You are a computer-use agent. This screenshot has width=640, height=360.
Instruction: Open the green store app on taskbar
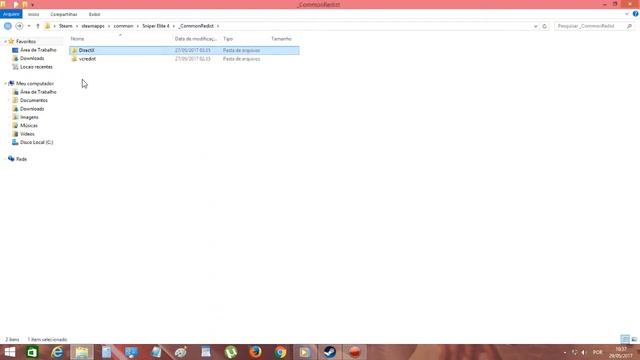point(32,352)
